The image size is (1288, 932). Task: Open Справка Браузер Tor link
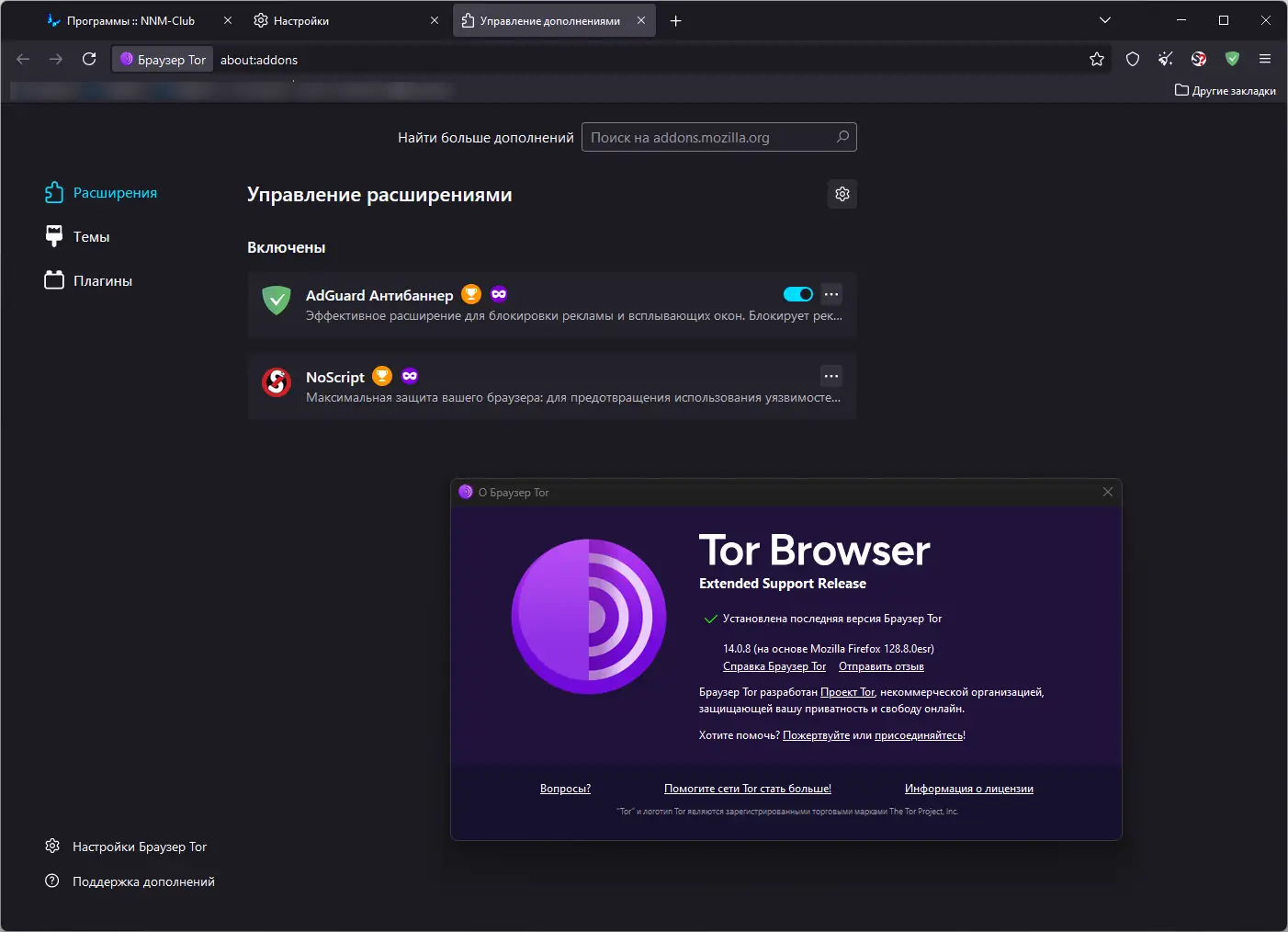coord(774,666)
